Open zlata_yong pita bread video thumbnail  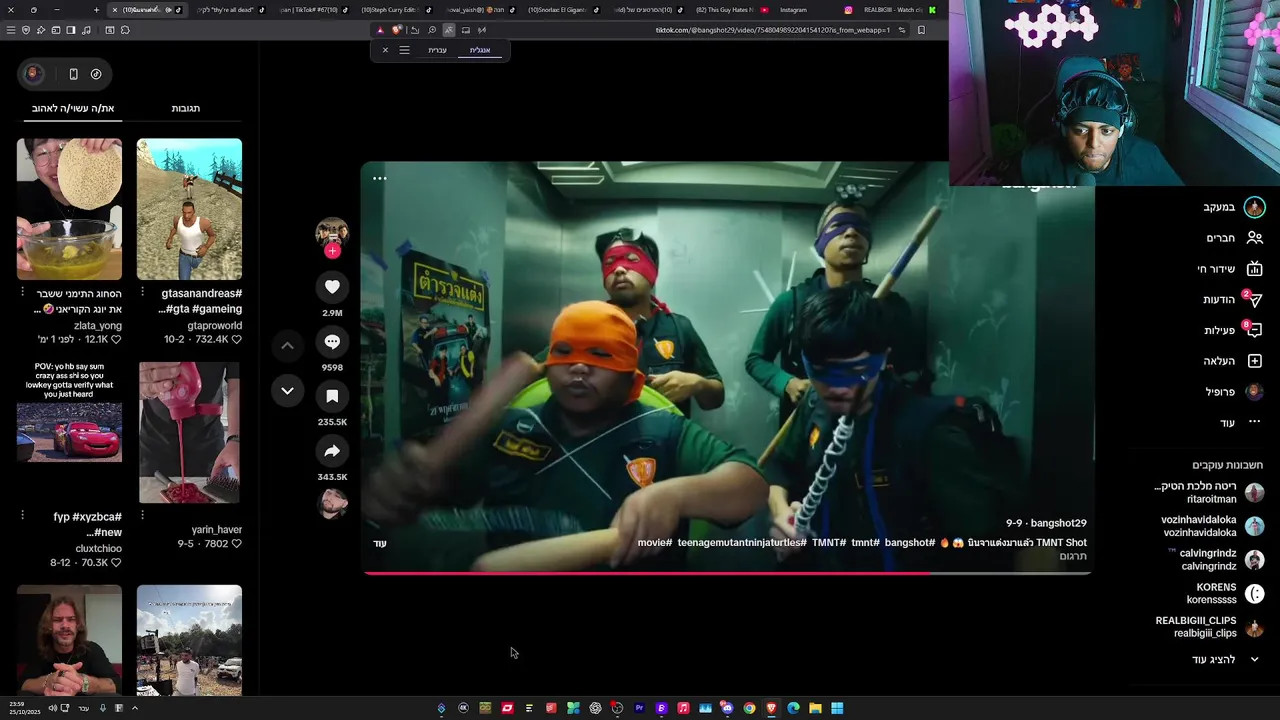(x=69, y=209)
